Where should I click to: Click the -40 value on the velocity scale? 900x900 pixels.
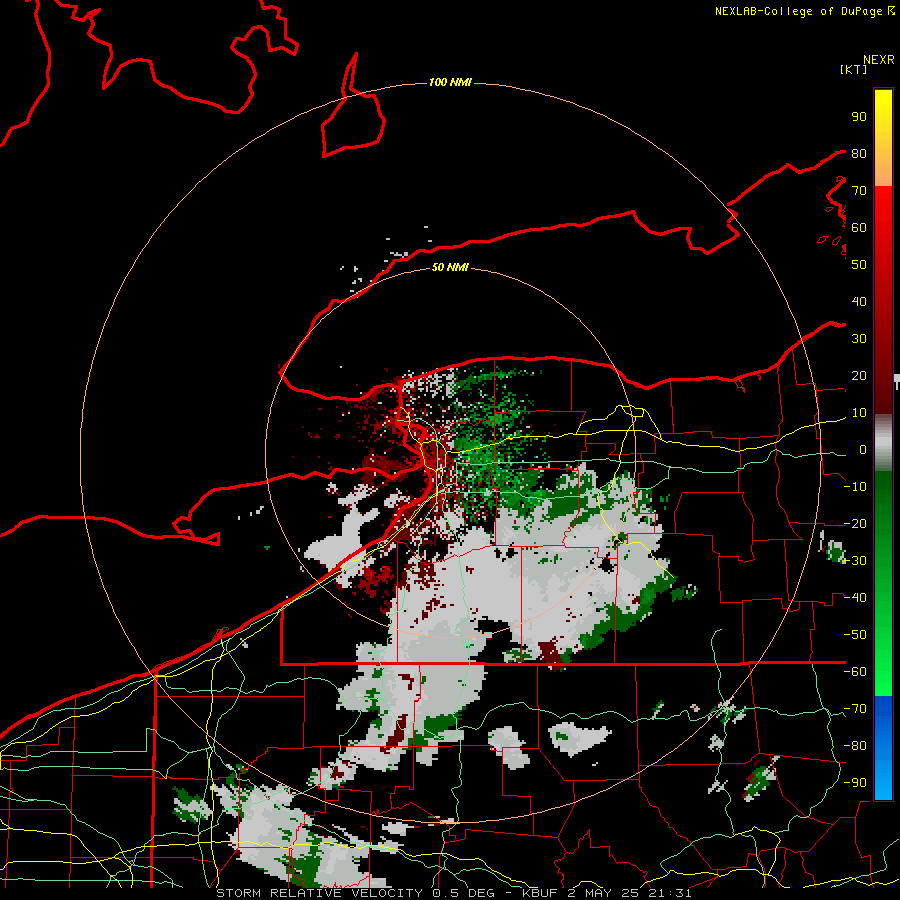855,598
